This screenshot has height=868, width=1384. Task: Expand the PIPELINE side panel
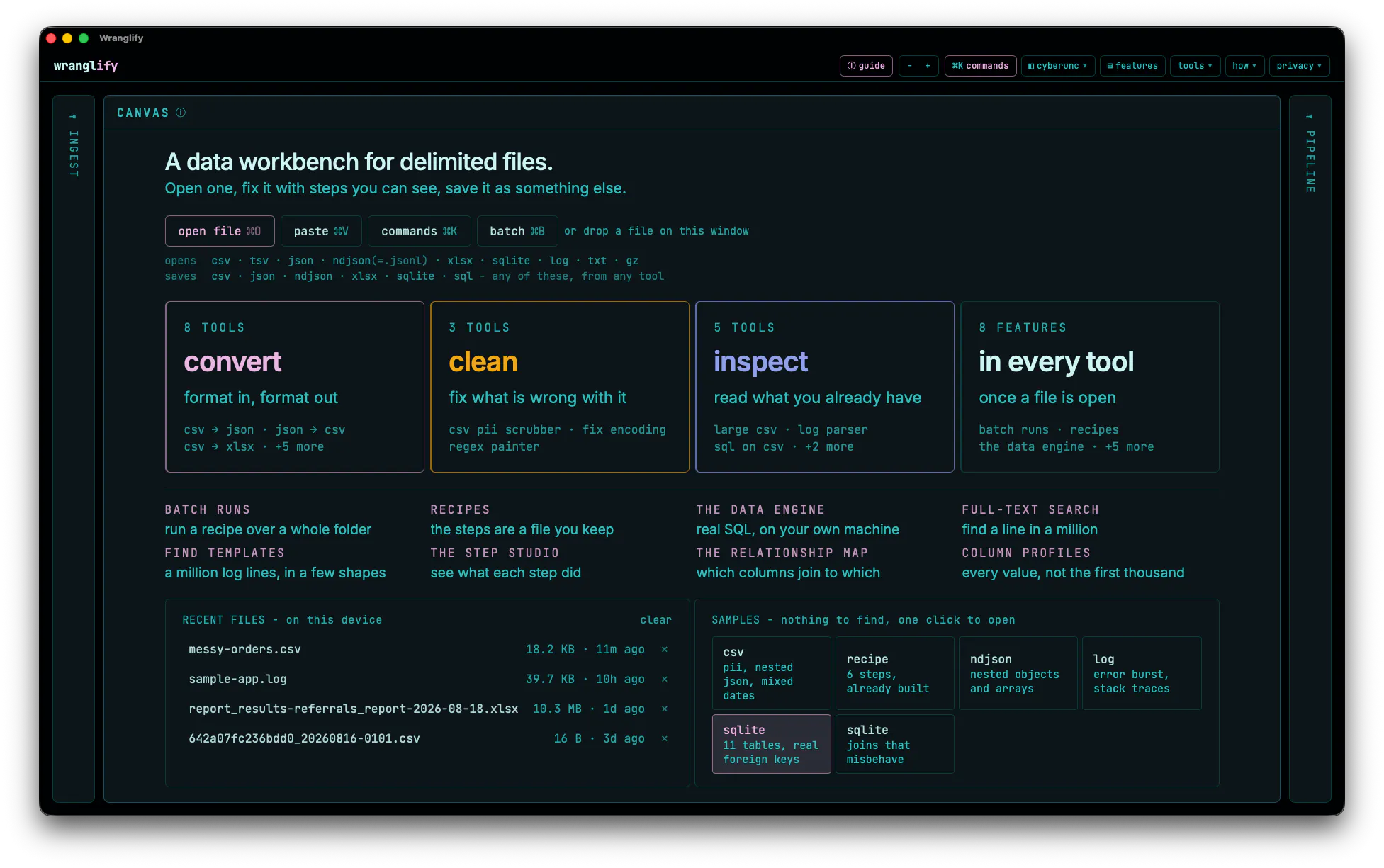point(1310,449)
